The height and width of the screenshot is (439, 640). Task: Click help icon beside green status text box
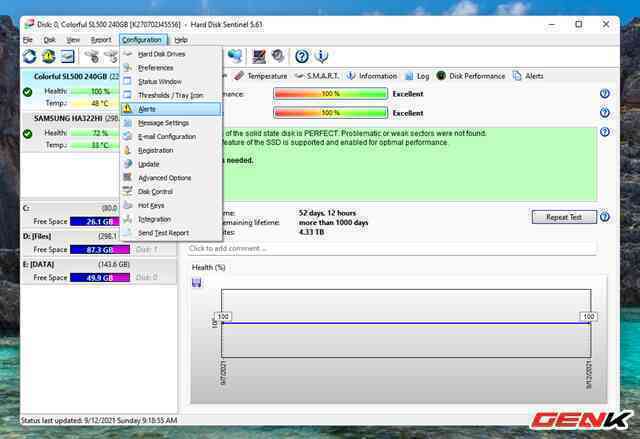pyautogui.click(x=605, y=132)
